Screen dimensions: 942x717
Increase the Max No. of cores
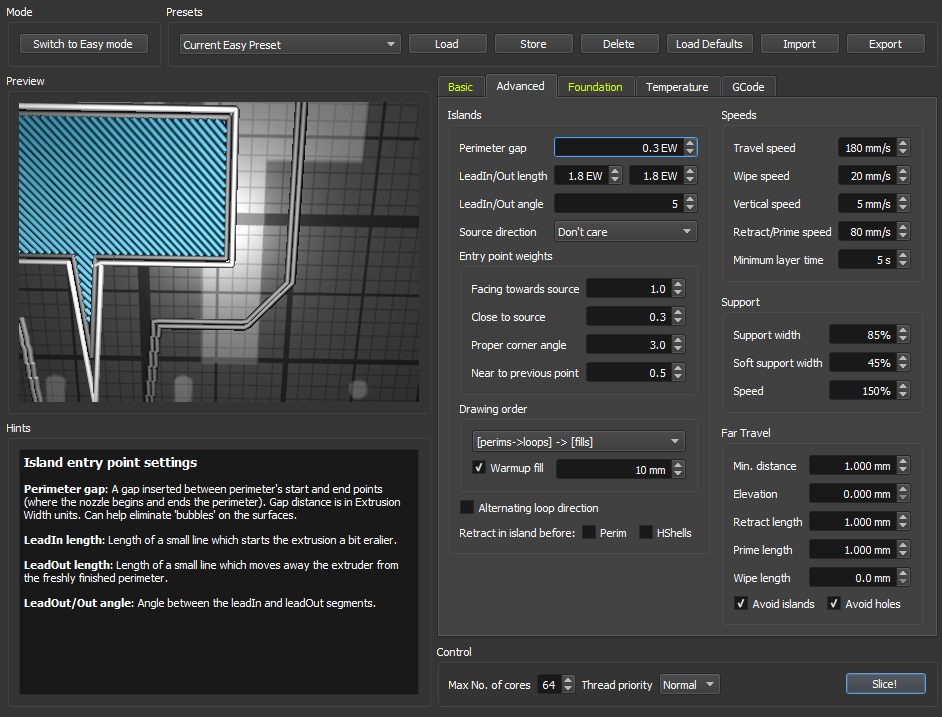coord(568,681)
